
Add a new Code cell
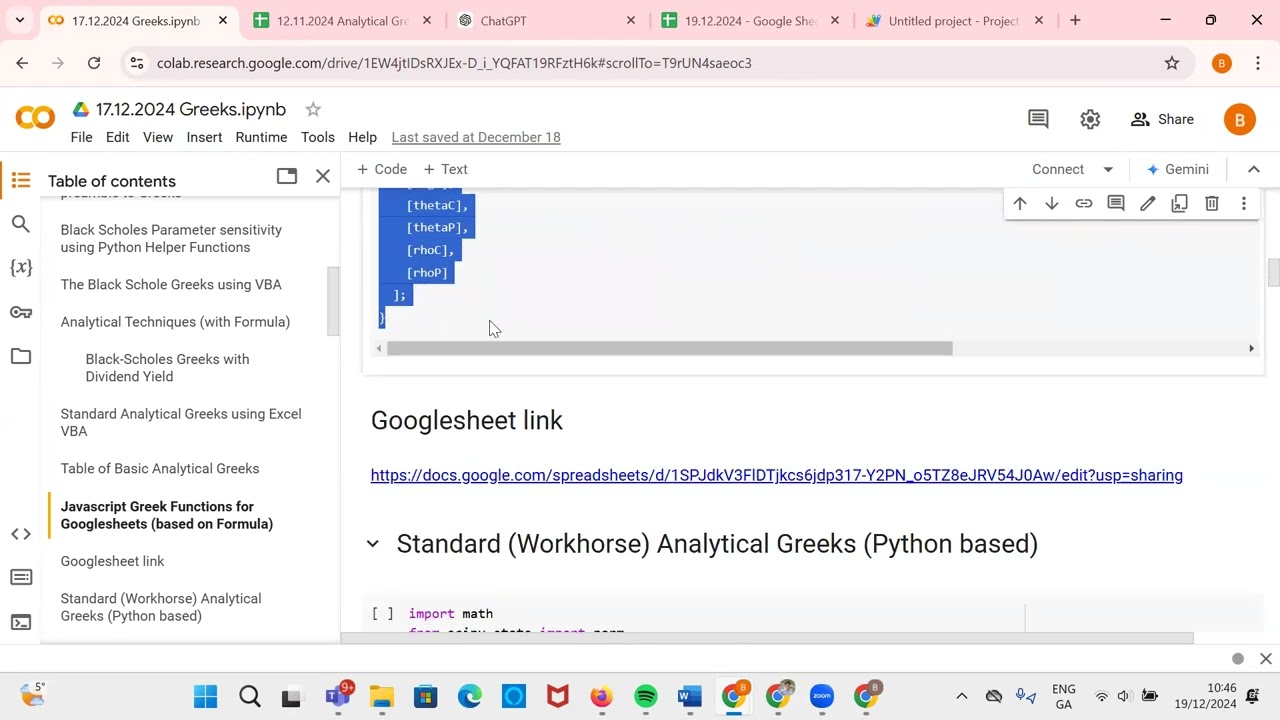[x=381, y=169]
